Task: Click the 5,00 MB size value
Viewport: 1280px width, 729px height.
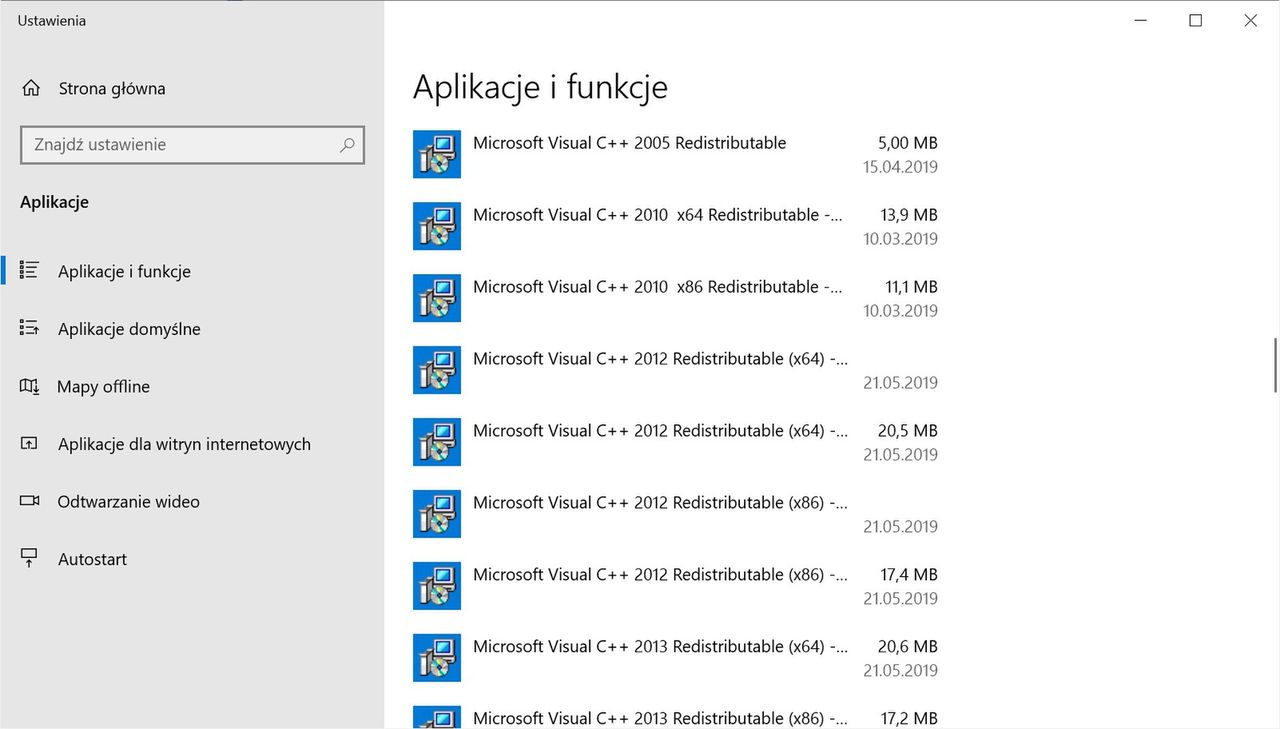Action: 908,143
